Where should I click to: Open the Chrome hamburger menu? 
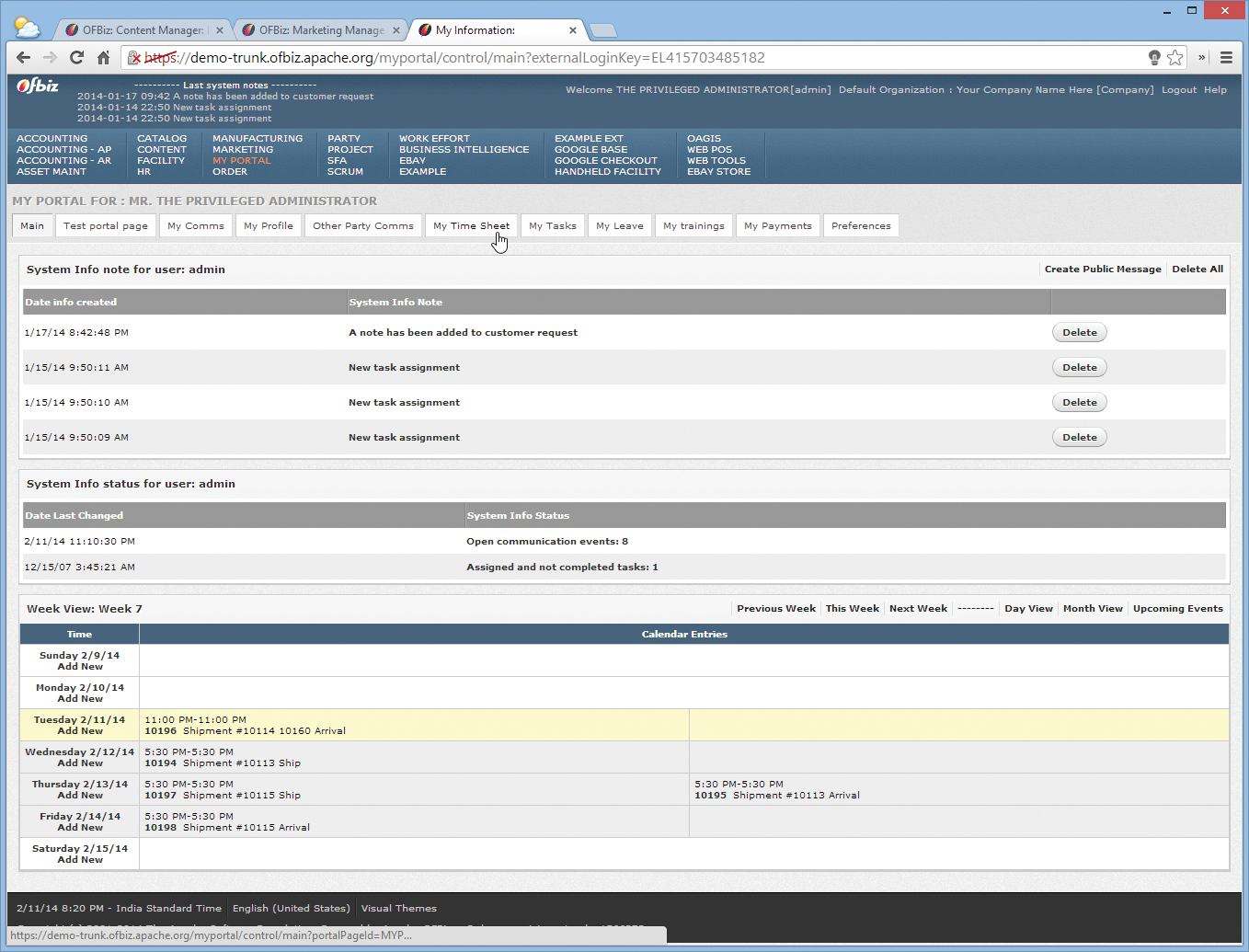click(1226, 57)
